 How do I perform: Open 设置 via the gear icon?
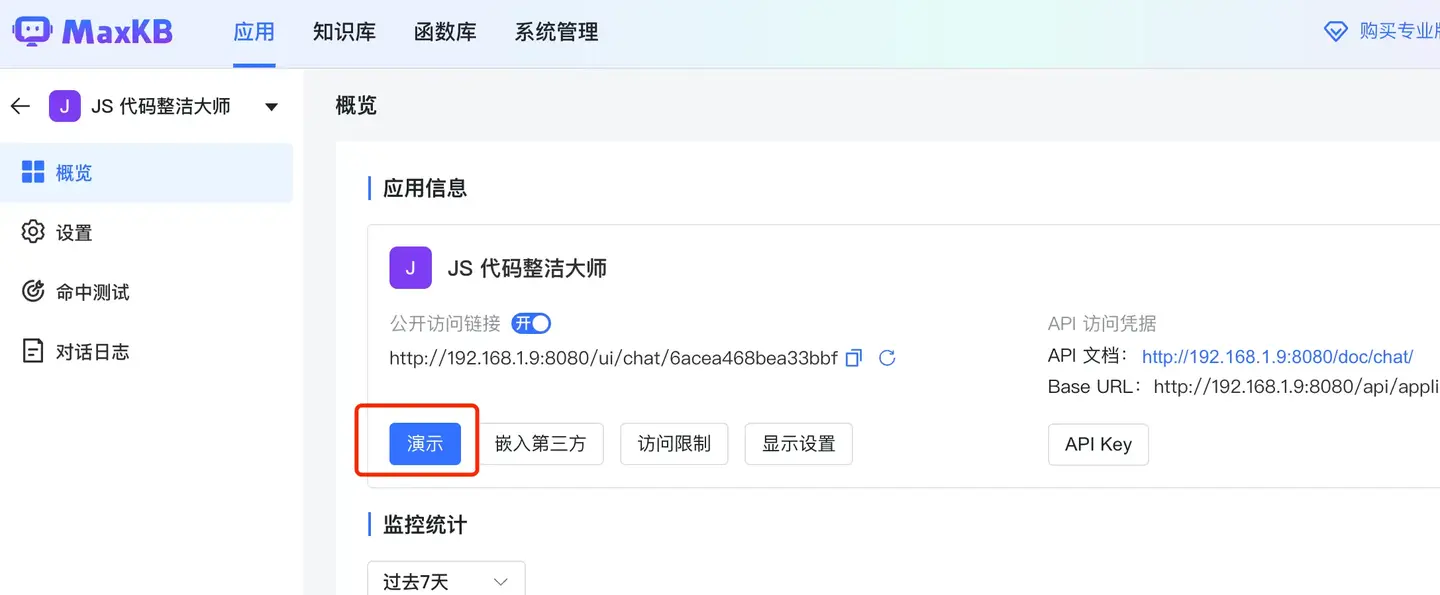33,231
